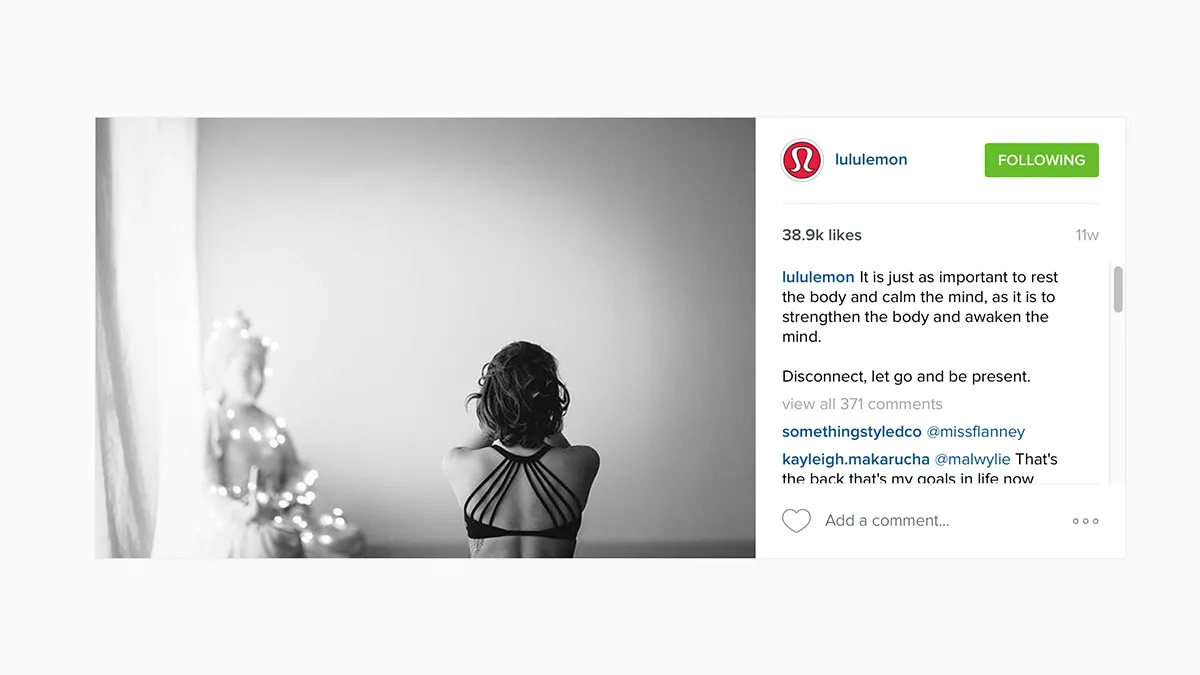This screenshot has width=1200, height=675.
Task: Click the 'Disconnect, let go and be present' text
Action: tap(906, 377)
